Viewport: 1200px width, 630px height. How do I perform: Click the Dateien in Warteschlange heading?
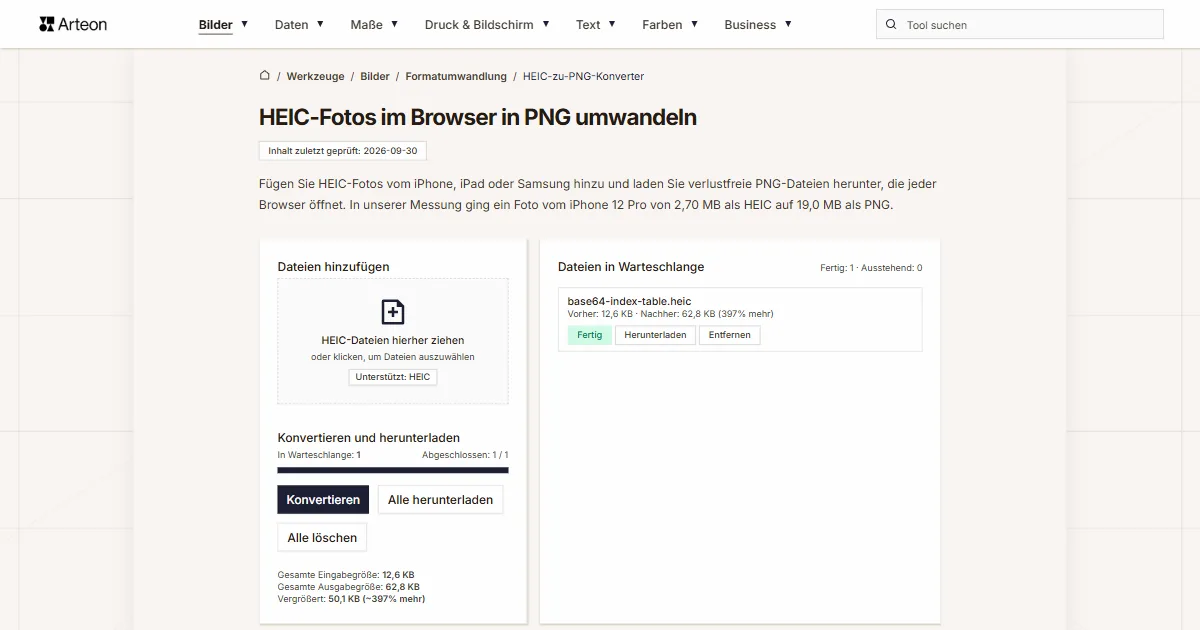631,267
